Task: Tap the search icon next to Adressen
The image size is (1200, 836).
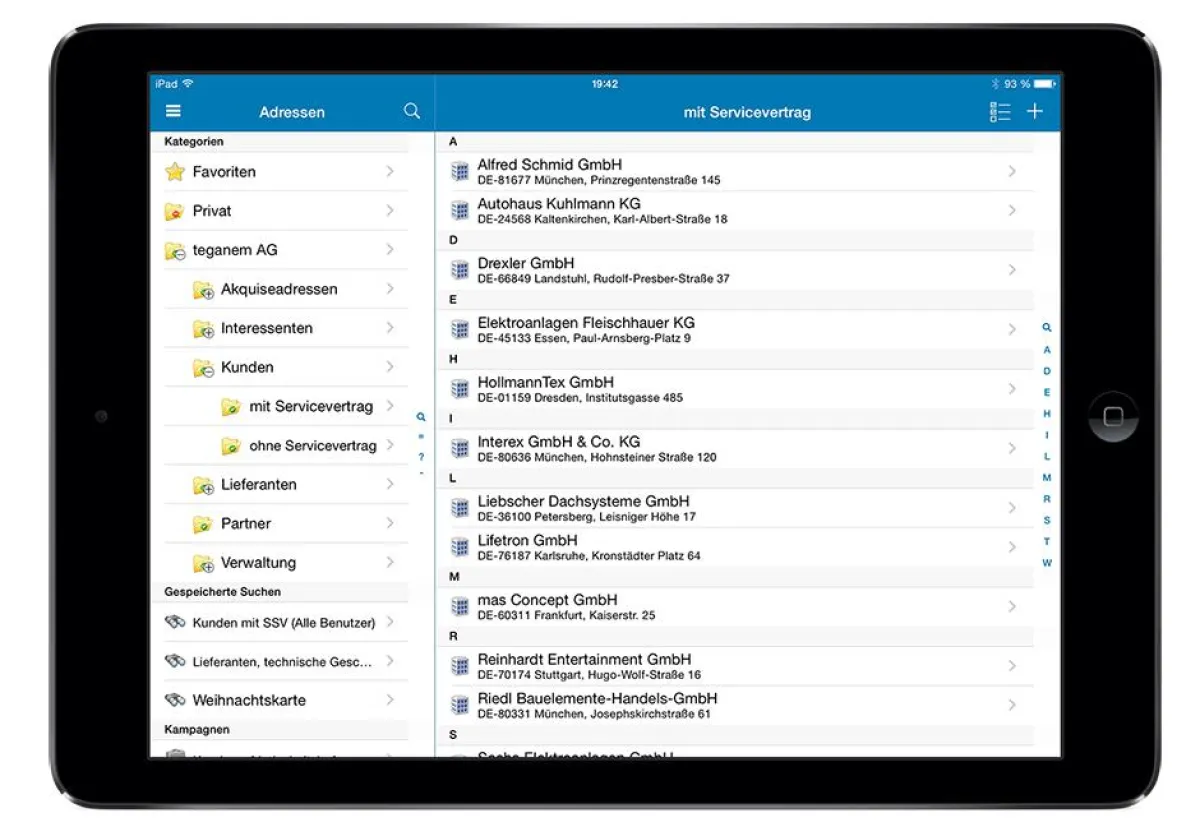Action: point(411,111)
